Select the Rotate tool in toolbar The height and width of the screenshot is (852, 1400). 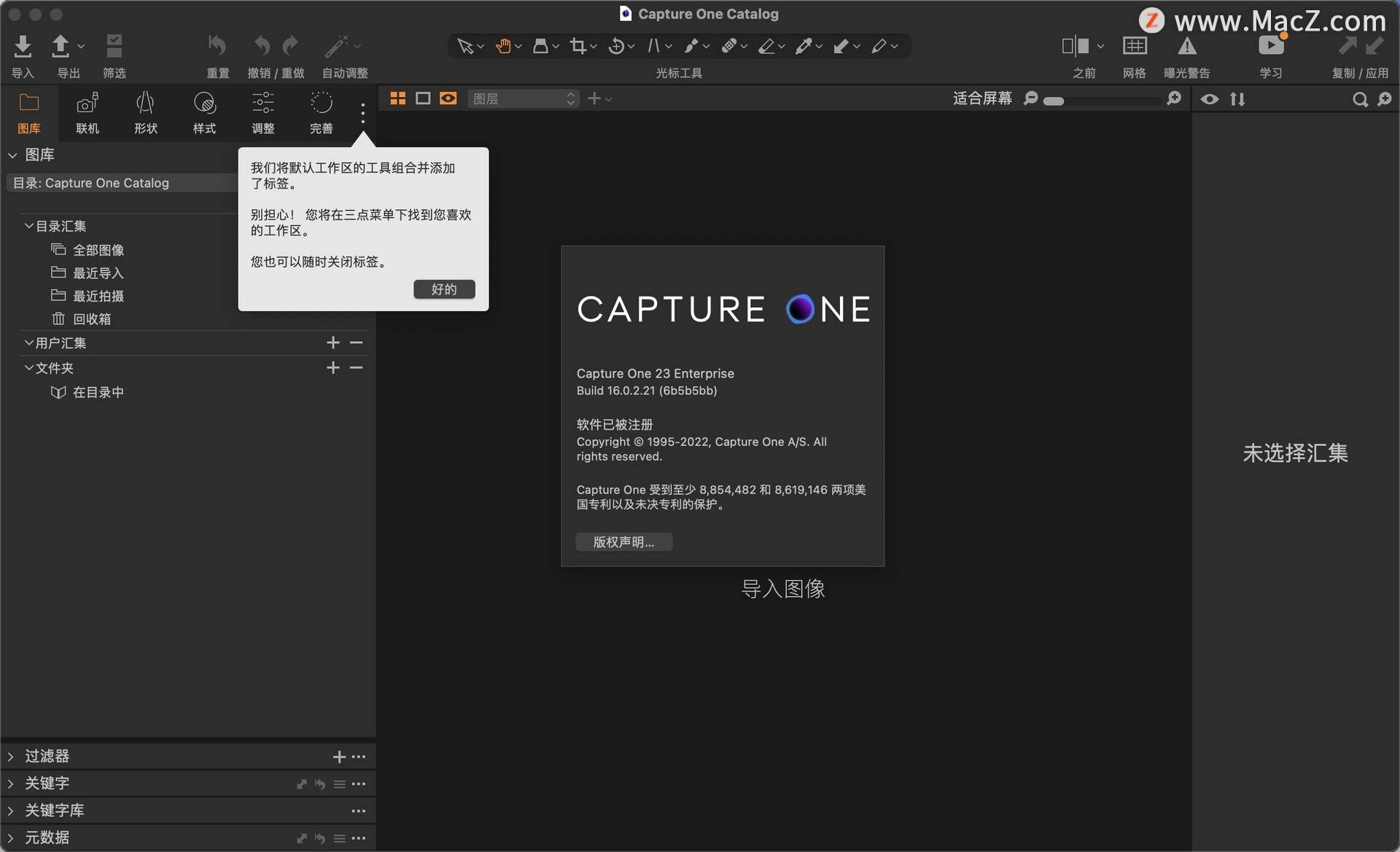click(617, 45)
